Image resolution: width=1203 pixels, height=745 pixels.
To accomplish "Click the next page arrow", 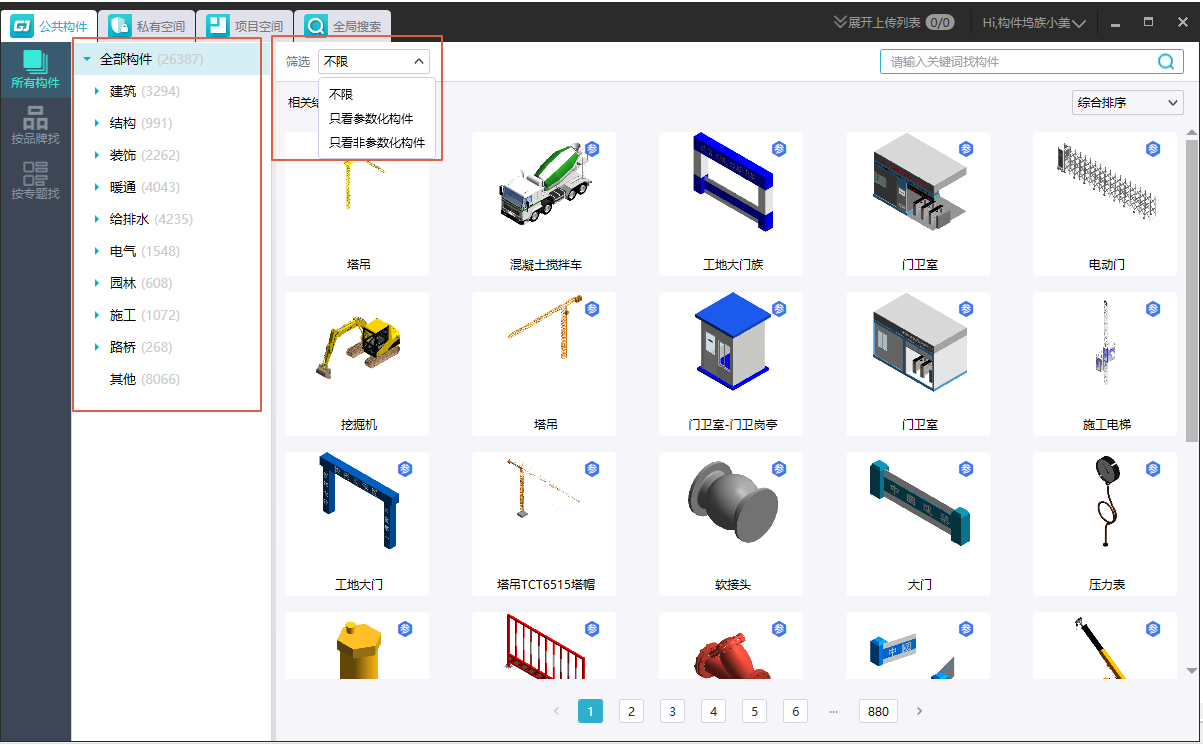I will 920,711.
